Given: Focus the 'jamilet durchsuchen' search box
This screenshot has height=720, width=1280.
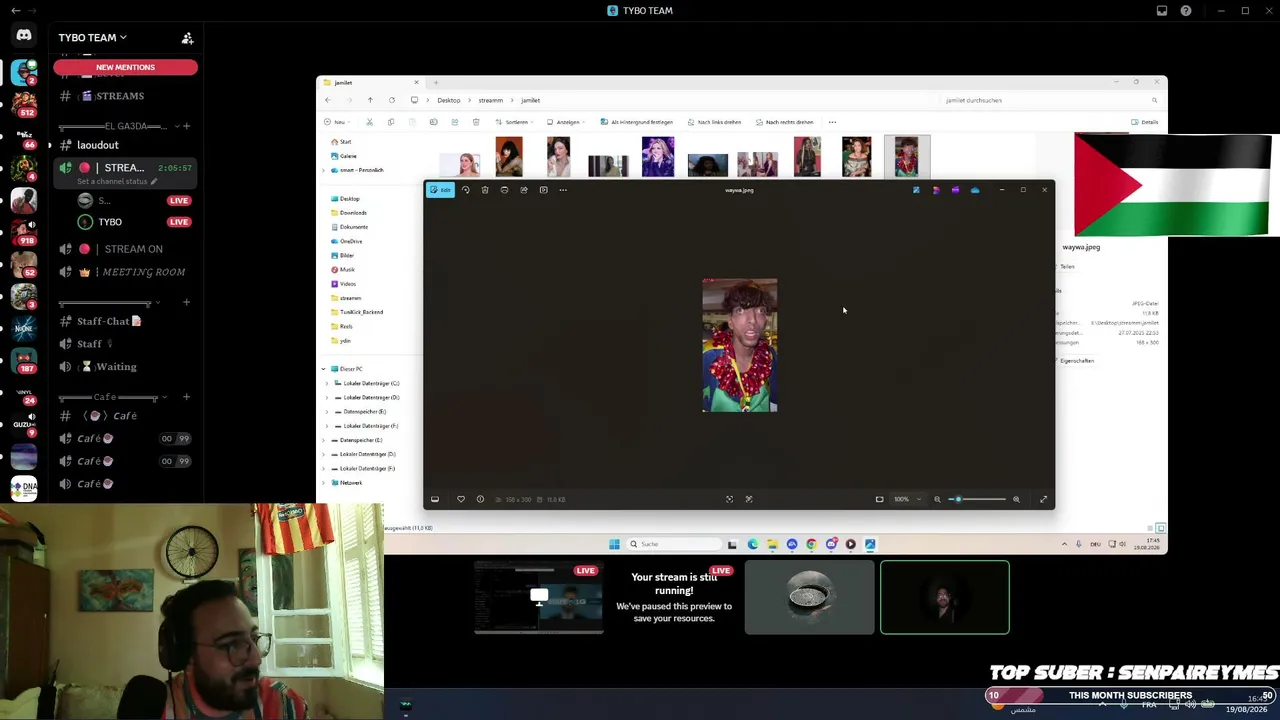Looking at the screenshot, I should click(x=1052, y=100).
